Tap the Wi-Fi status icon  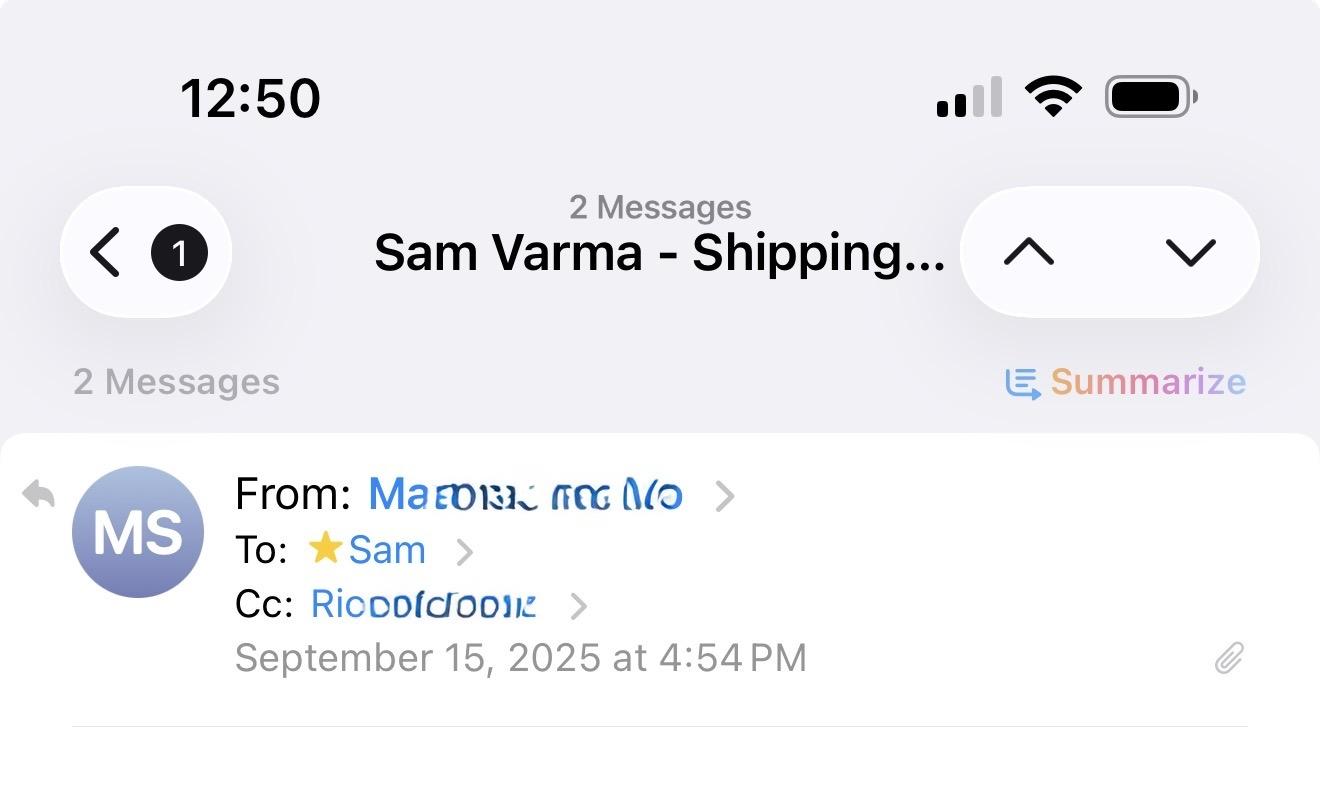pyautogui.click(x=1053, y=97)
